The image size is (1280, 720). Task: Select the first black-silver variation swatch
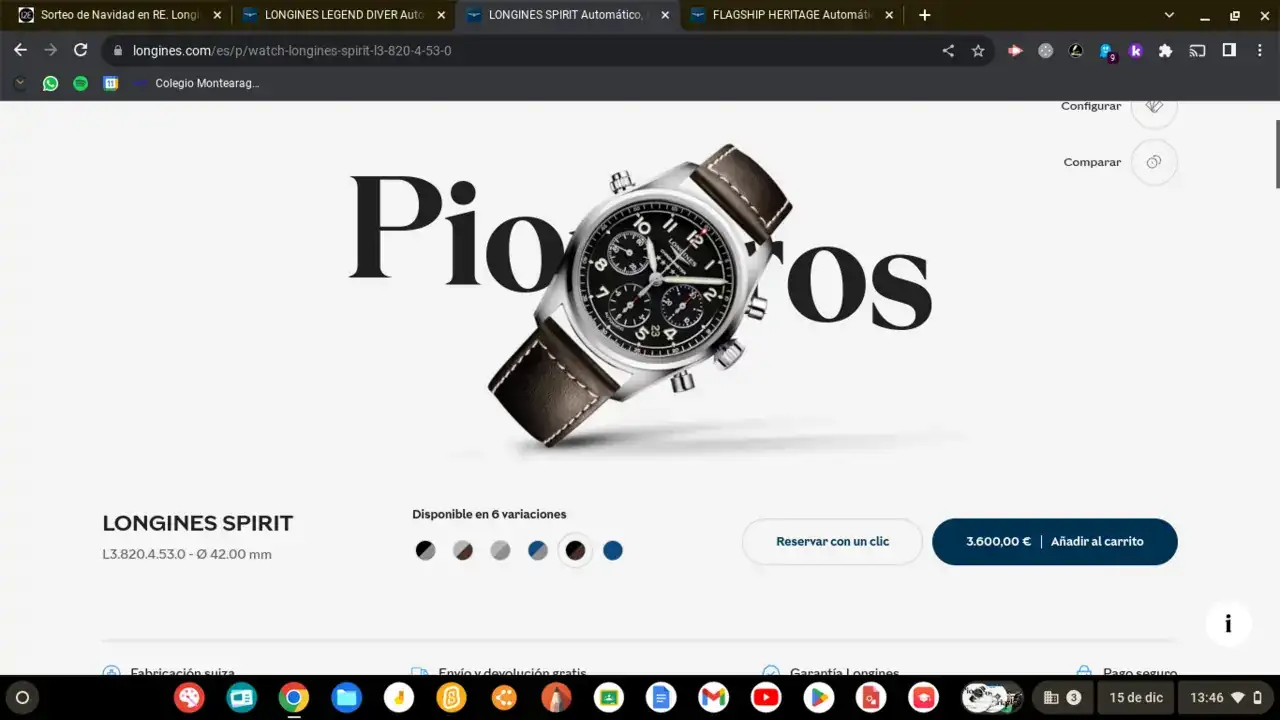[x=426, y=551]
